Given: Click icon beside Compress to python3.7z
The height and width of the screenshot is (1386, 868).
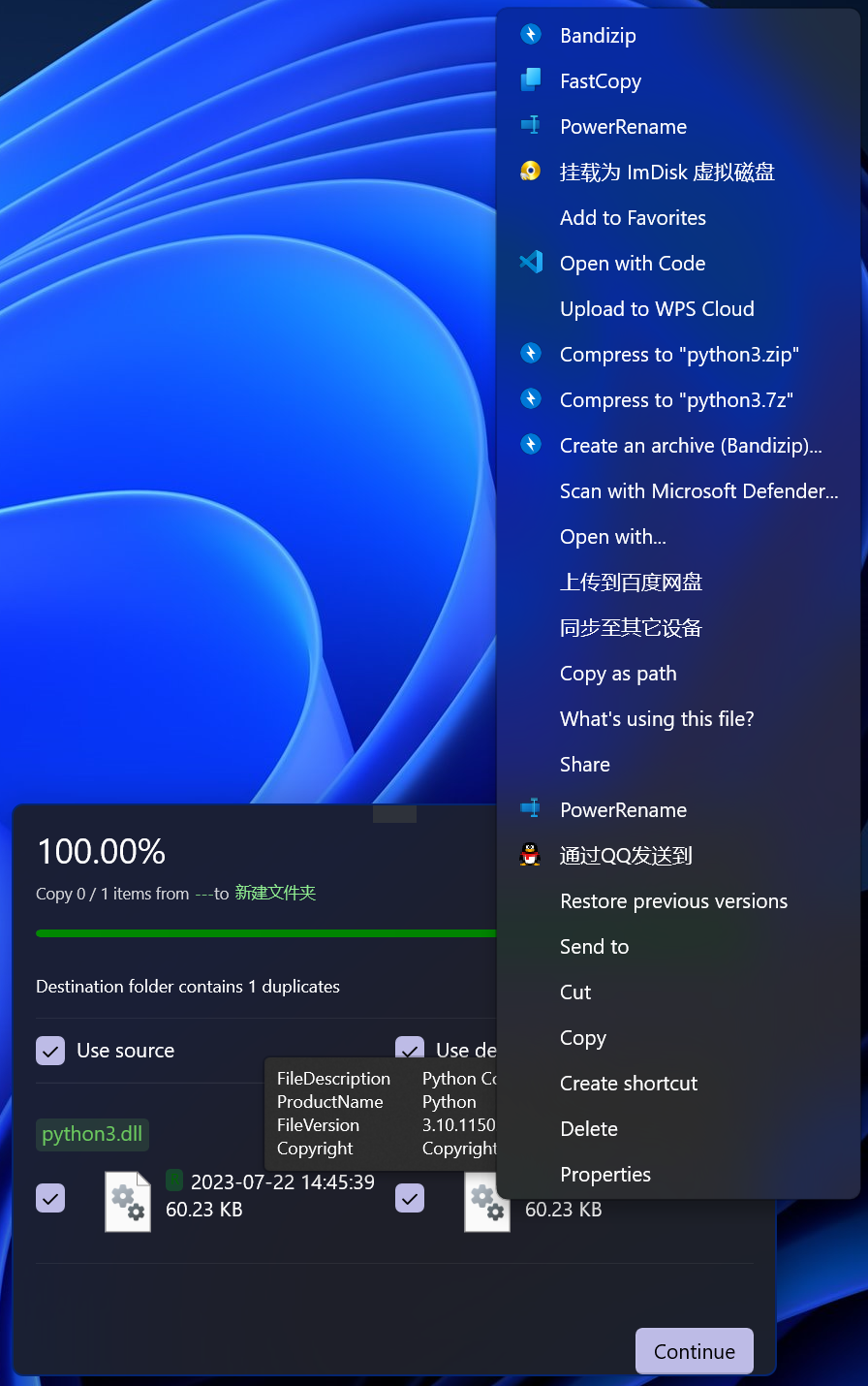Looking at the screenshot, I should click(531, 398).
